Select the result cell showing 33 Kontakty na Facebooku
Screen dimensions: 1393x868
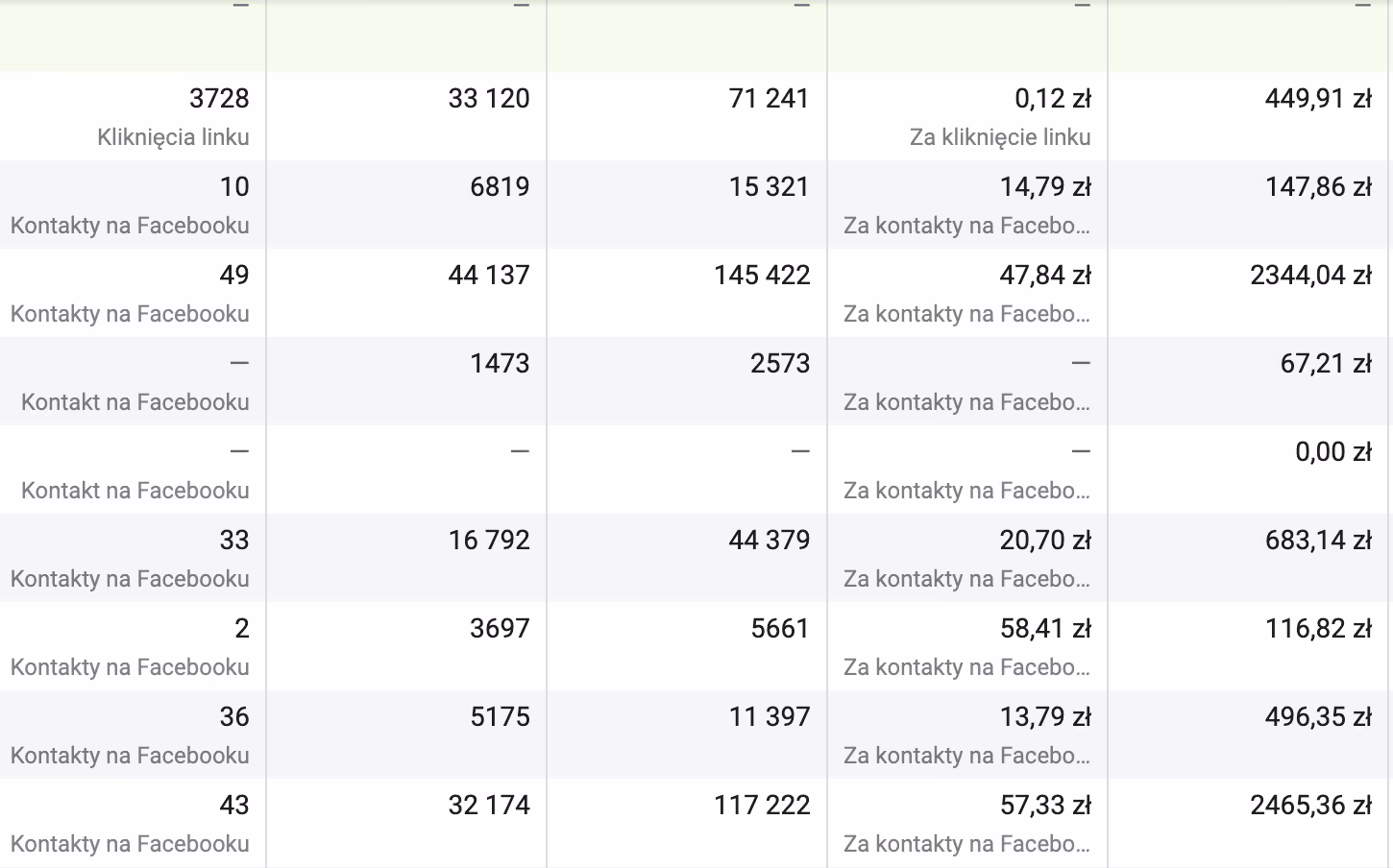point(133,558)
